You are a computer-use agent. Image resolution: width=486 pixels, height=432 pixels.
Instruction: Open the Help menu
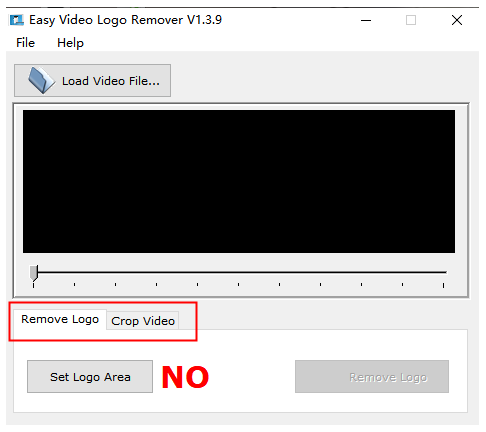pyautogui.click(x=70, y=43)
